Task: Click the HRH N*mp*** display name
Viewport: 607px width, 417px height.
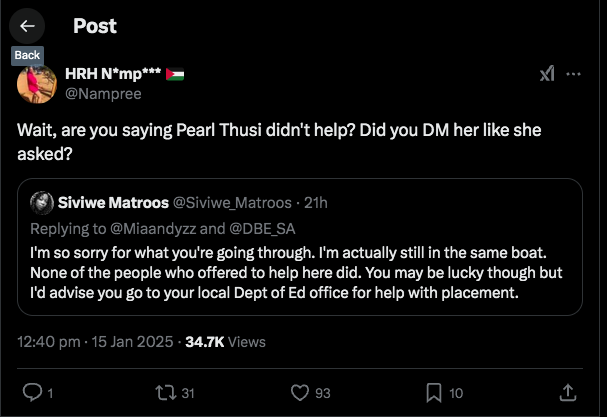Action: (113, 74)
